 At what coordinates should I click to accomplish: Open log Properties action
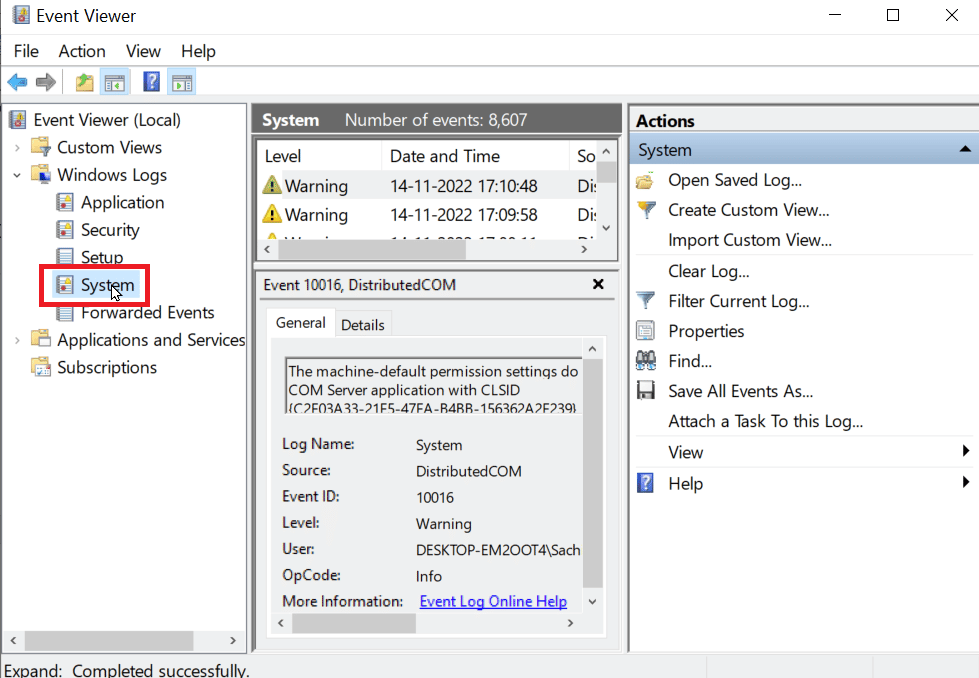pyautogui.click(x=706, y=332)
